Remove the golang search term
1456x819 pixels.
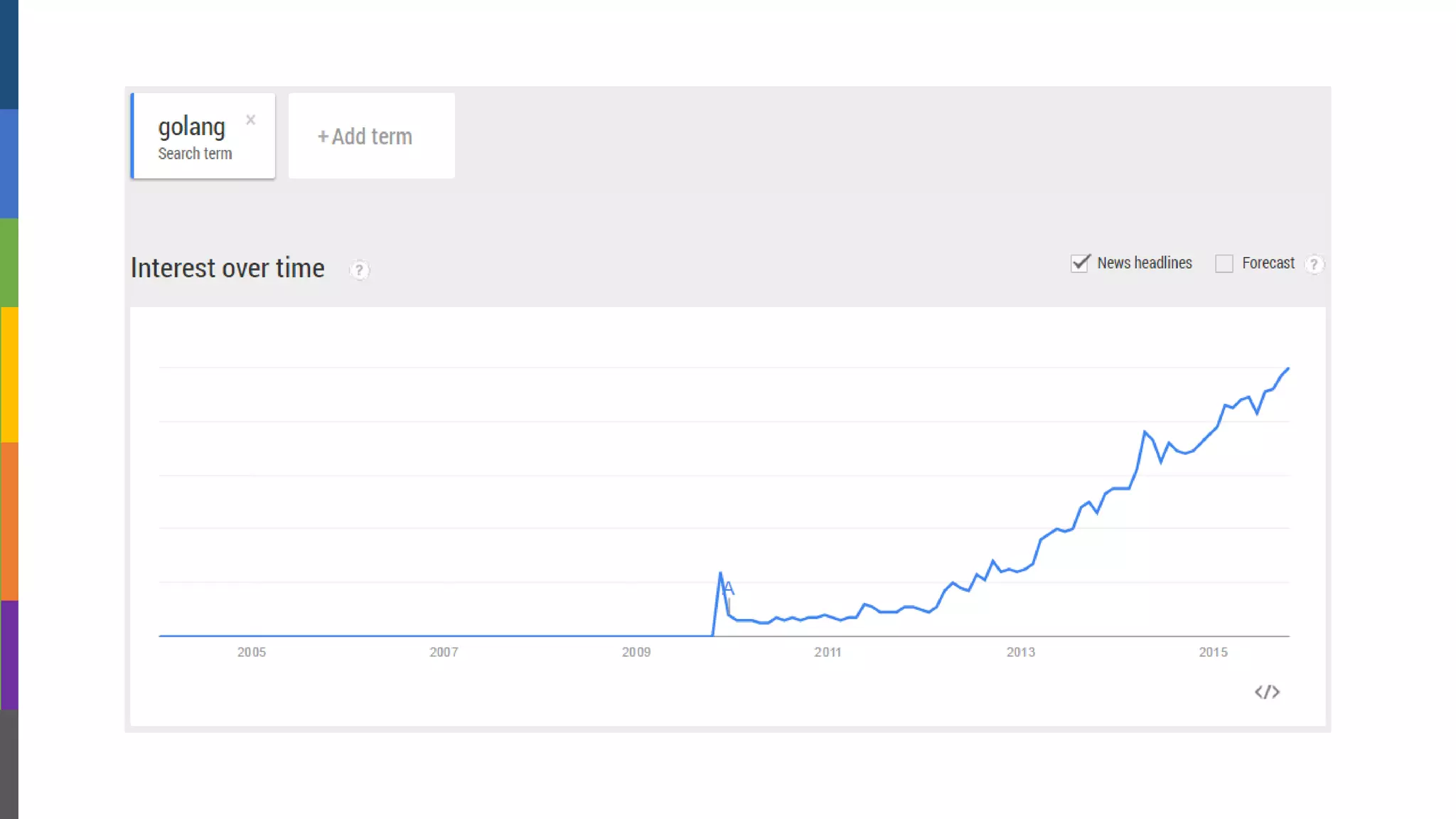[250, 119]
